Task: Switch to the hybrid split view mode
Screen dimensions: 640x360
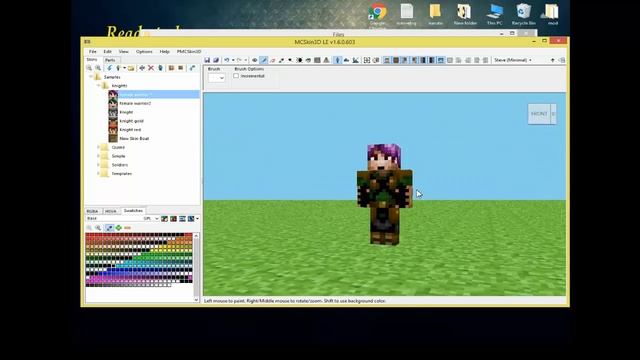Action: 356,60
